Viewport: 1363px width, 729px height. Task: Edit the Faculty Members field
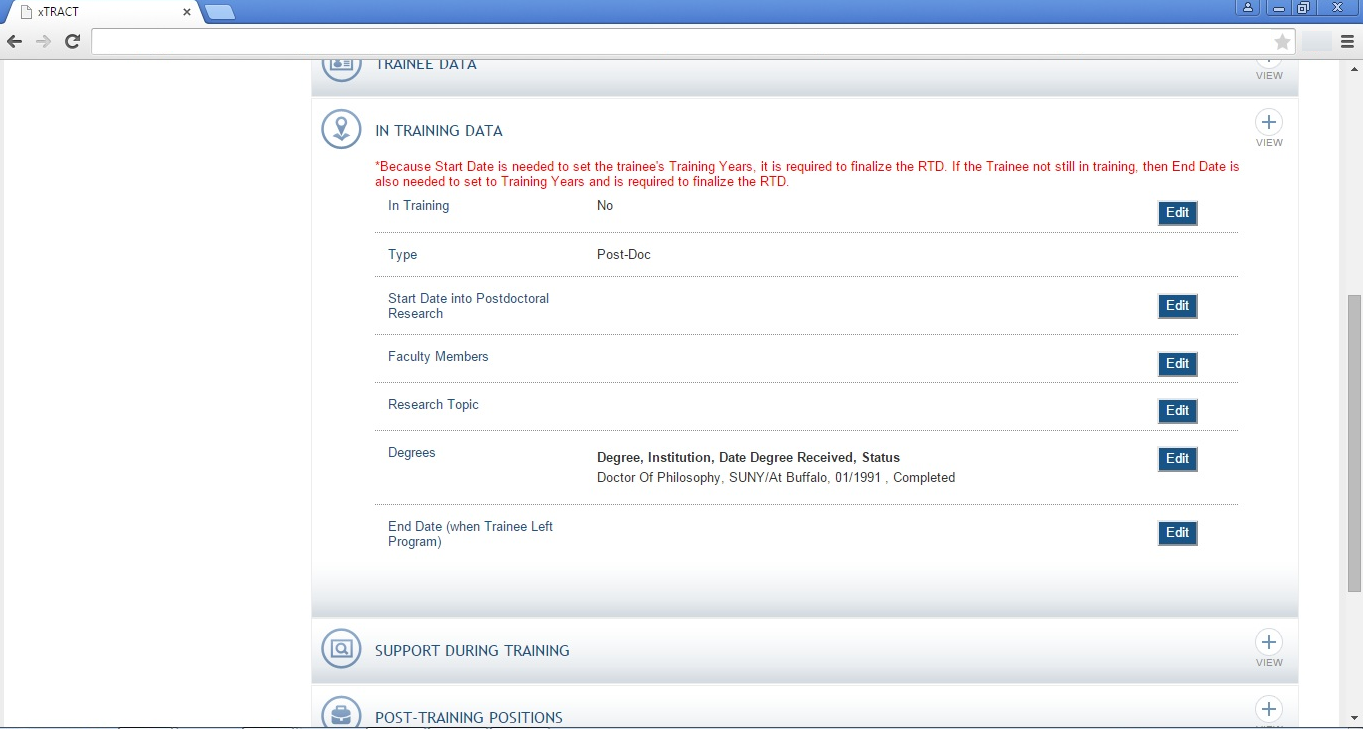click(x=1177, y=364)
